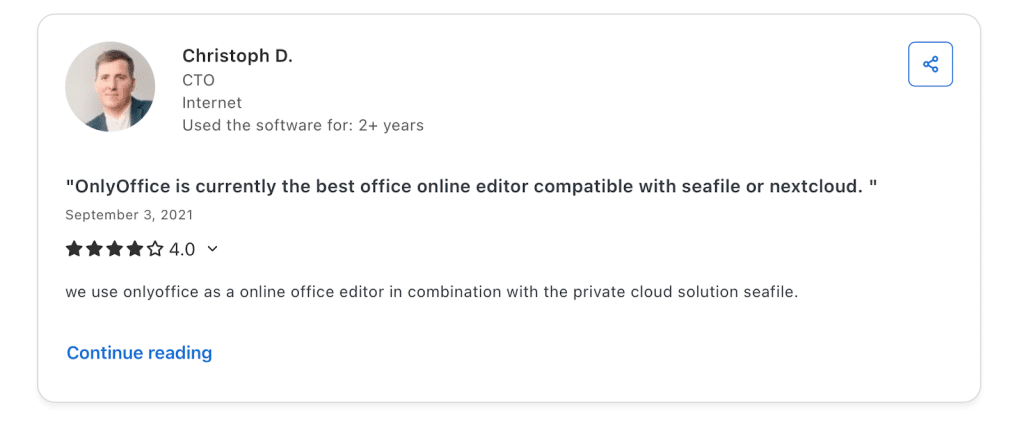
Task: Click the 4.0 rating score number
Action: tap(182, 249)
